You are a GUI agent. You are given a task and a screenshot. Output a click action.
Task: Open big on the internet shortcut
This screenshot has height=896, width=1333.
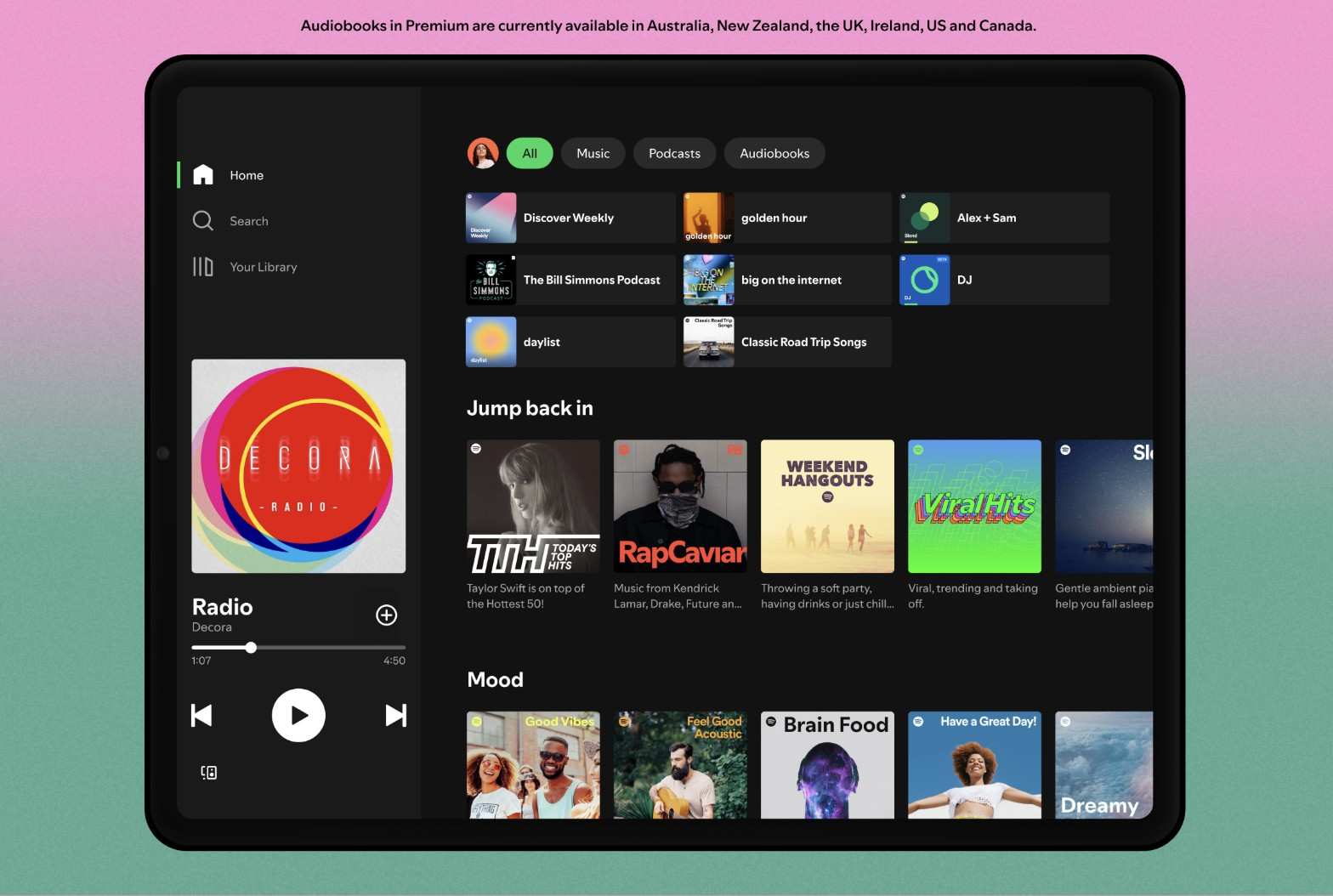(787, 280)
